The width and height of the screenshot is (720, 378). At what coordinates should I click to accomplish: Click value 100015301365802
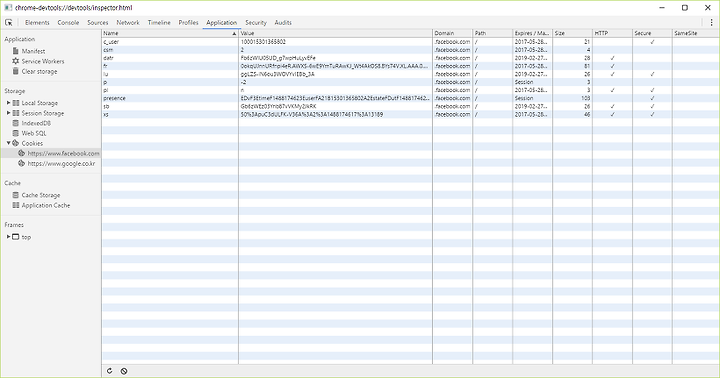(263, 42)
